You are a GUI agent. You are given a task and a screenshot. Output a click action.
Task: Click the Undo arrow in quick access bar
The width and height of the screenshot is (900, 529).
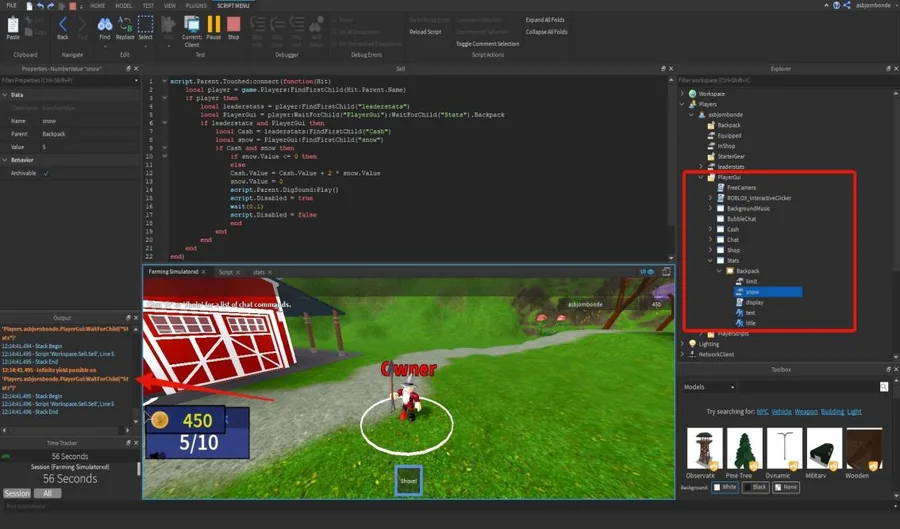[40, 6]
